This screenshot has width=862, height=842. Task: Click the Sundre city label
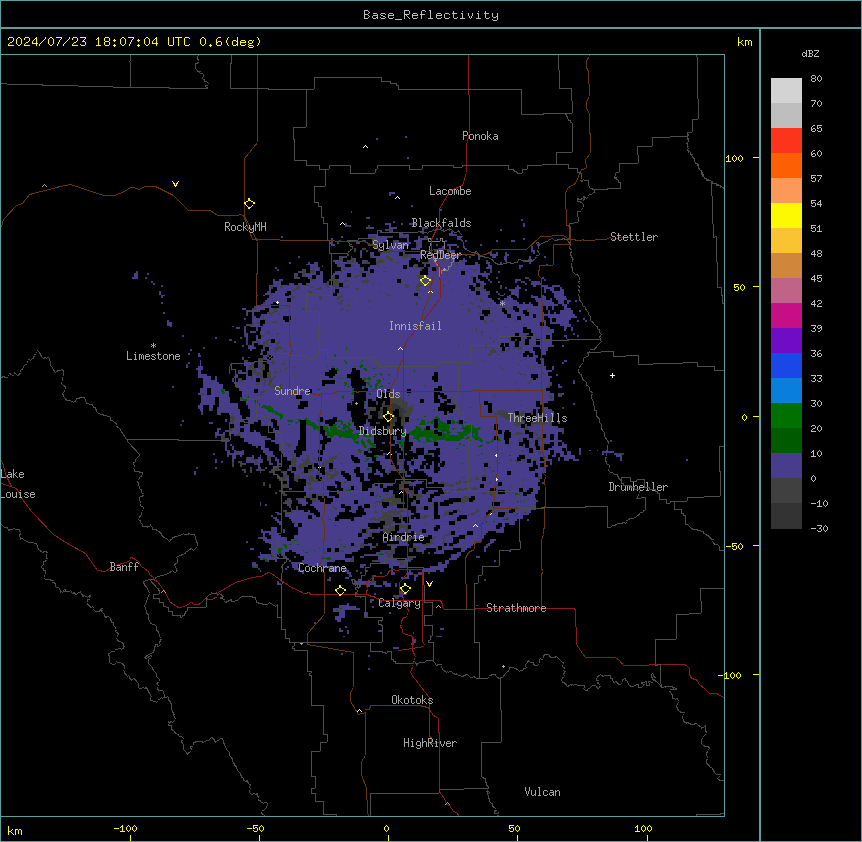pos(292,391)
